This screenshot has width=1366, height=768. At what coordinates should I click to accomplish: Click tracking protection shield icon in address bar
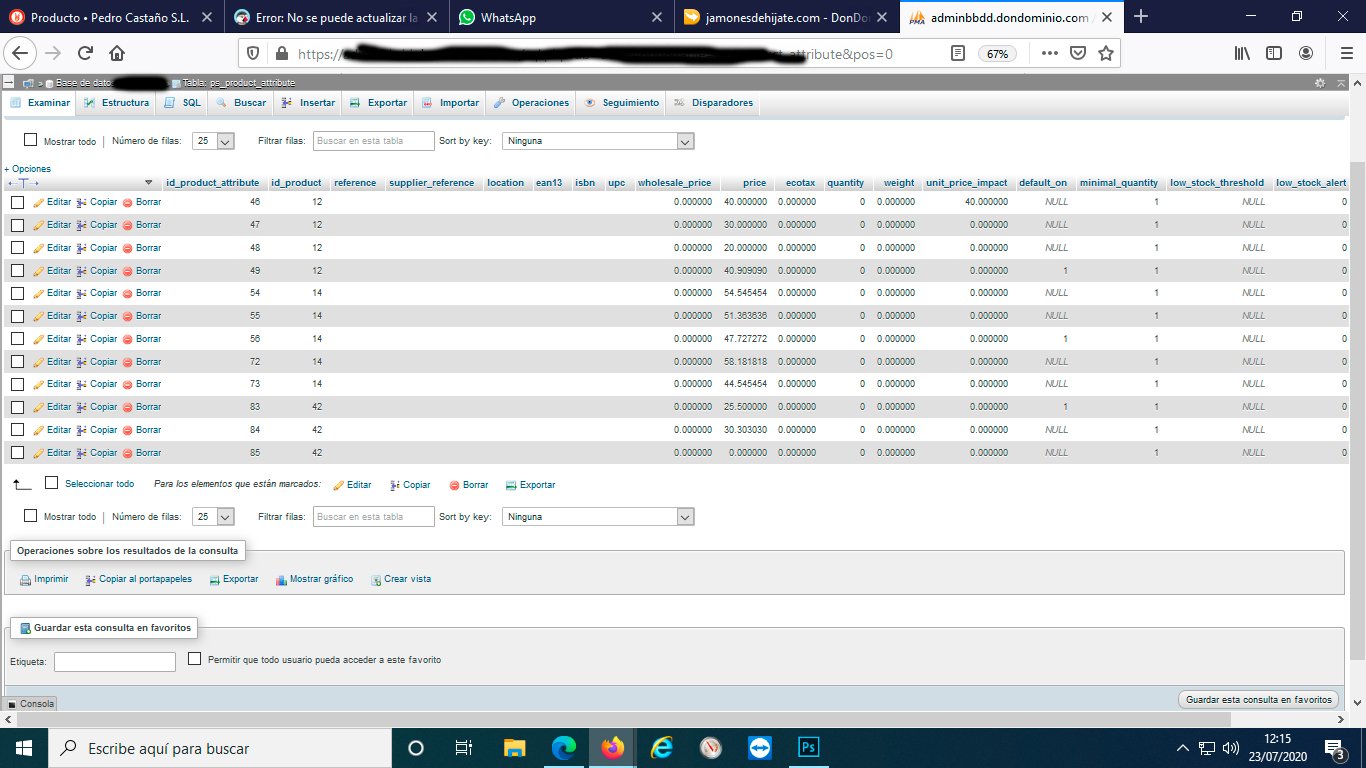(252, 53)
